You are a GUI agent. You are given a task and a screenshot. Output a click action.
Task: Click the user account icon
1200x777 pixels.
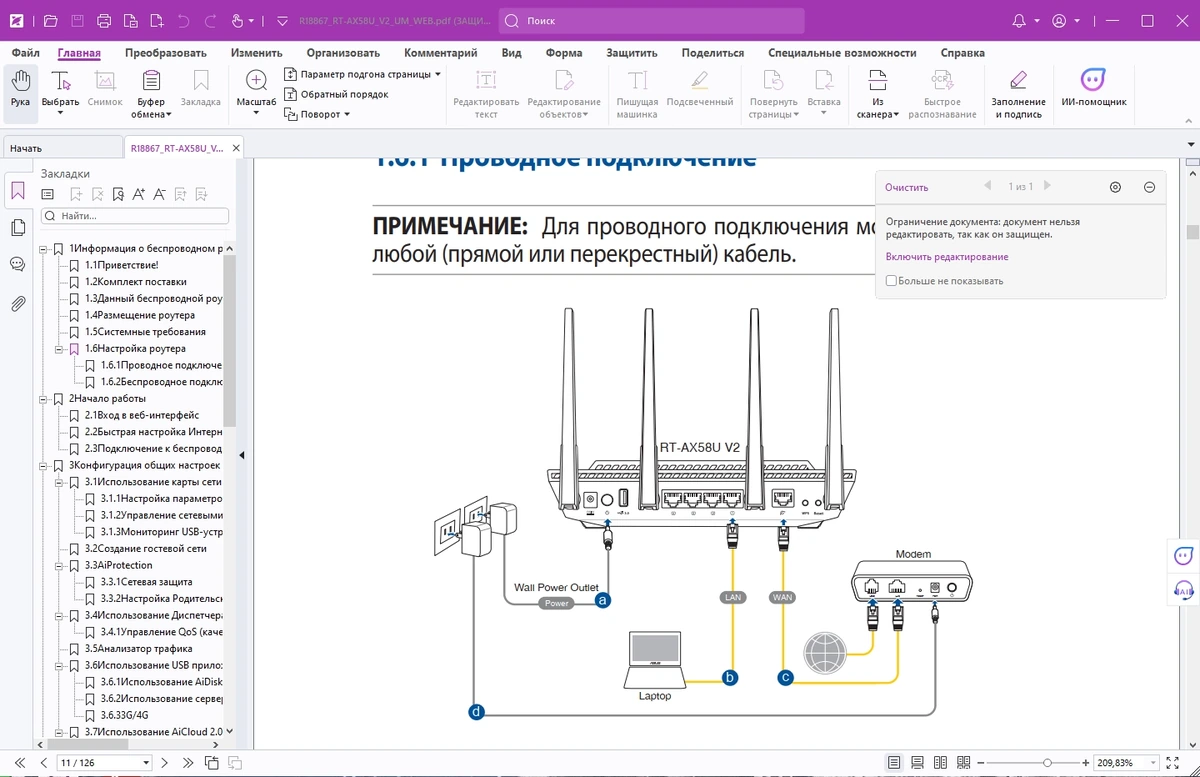point(1059,21)
